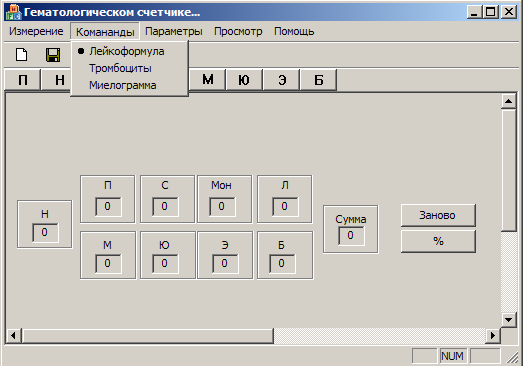Click the Сумма count field

[351, 236]
